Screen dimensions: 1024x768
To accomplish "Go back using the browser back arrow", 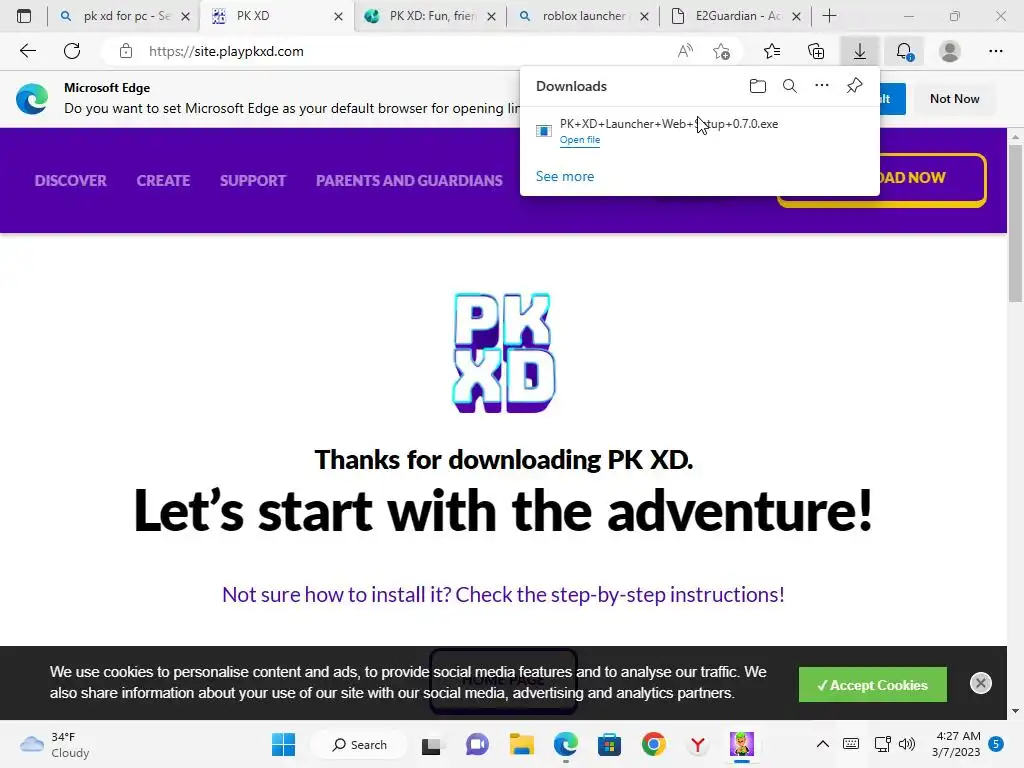I will tap(27, 51).
